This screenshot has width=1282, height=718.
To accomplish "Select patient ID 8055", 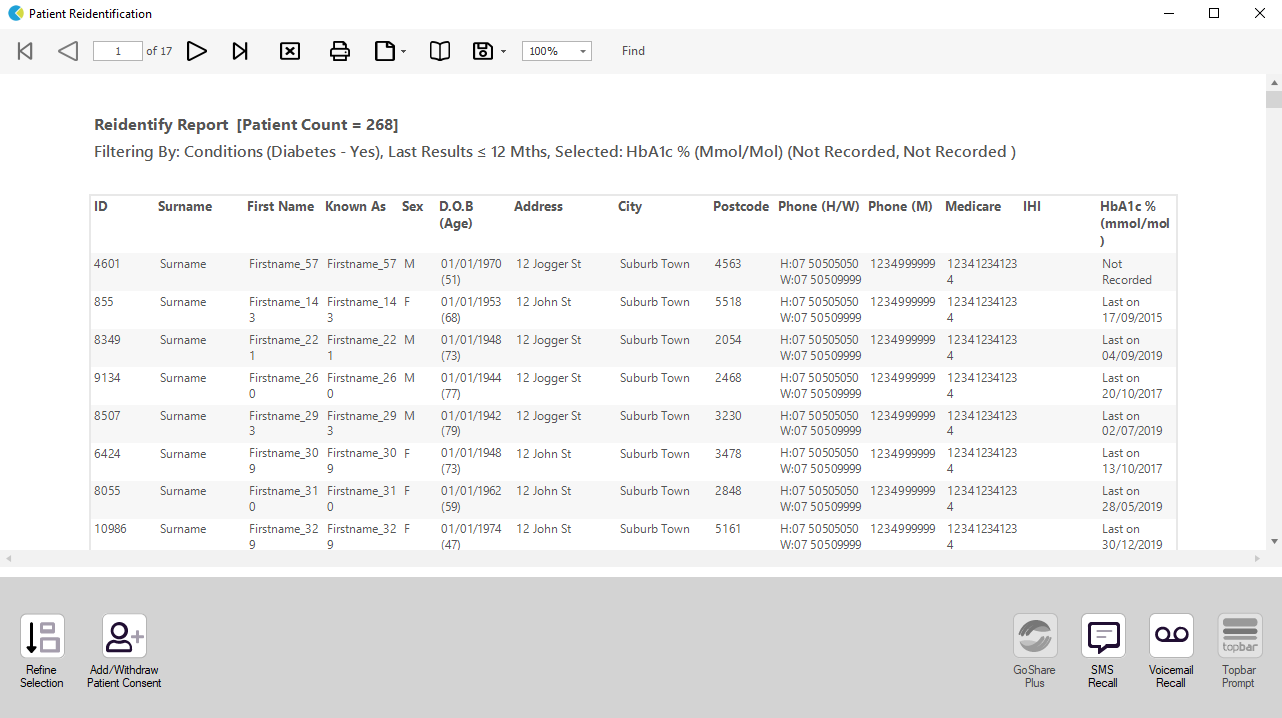I will 107,491.
